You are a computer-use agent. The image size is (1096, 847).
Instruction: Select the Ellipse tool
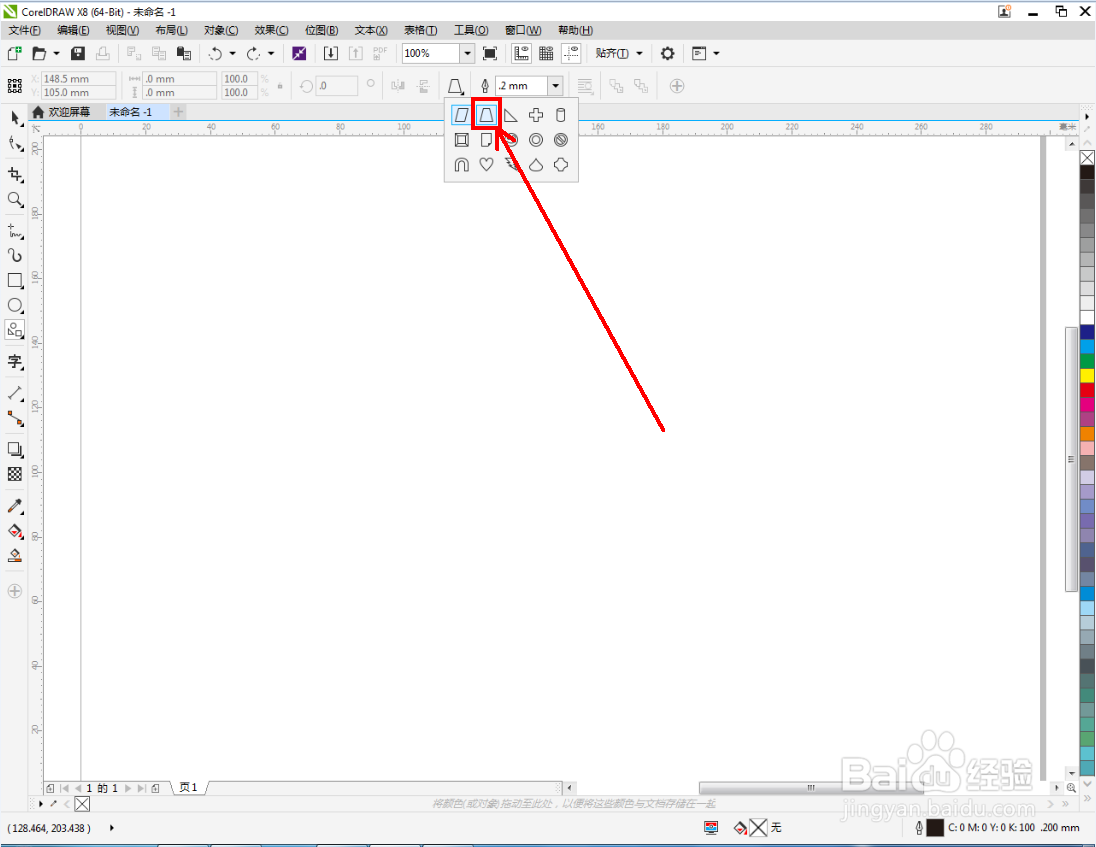(x=15, y=305)
